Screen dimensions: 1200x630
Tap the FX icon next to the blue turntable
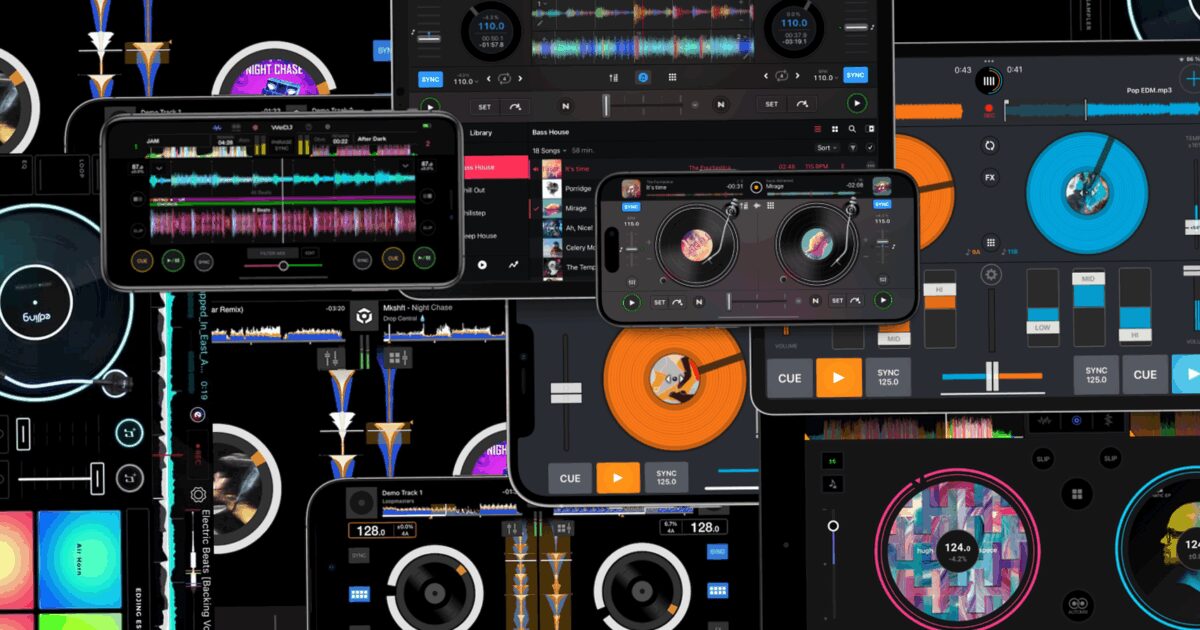[x=990, y=176]
